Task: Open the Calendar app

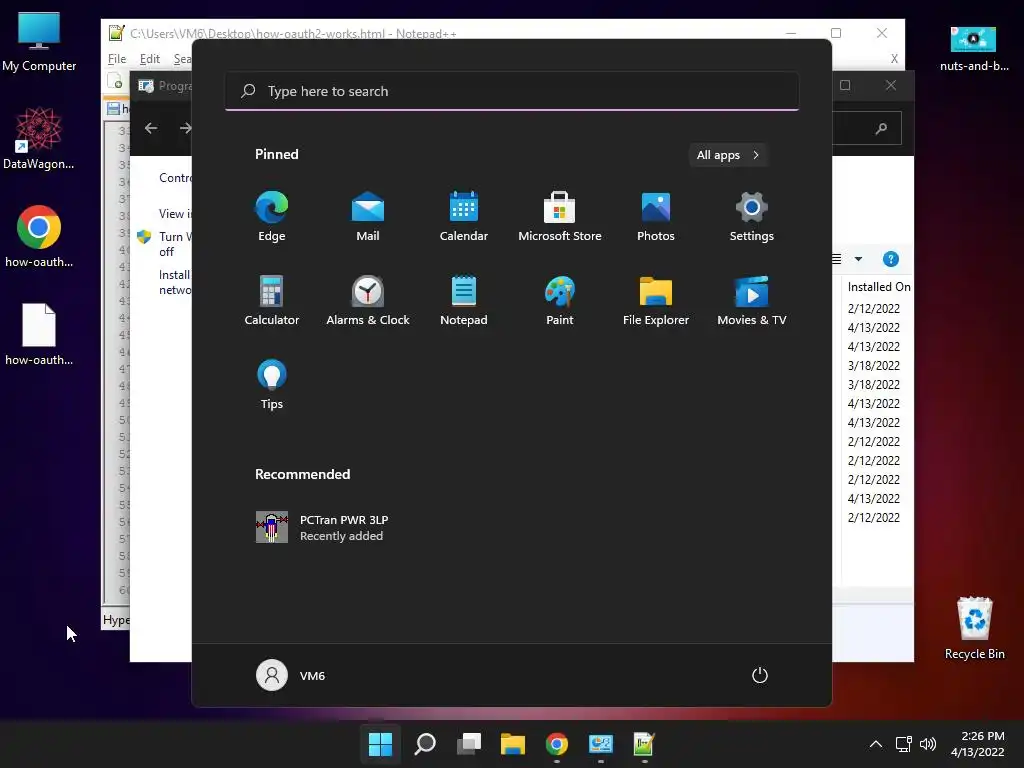Action: click(464, 216)
